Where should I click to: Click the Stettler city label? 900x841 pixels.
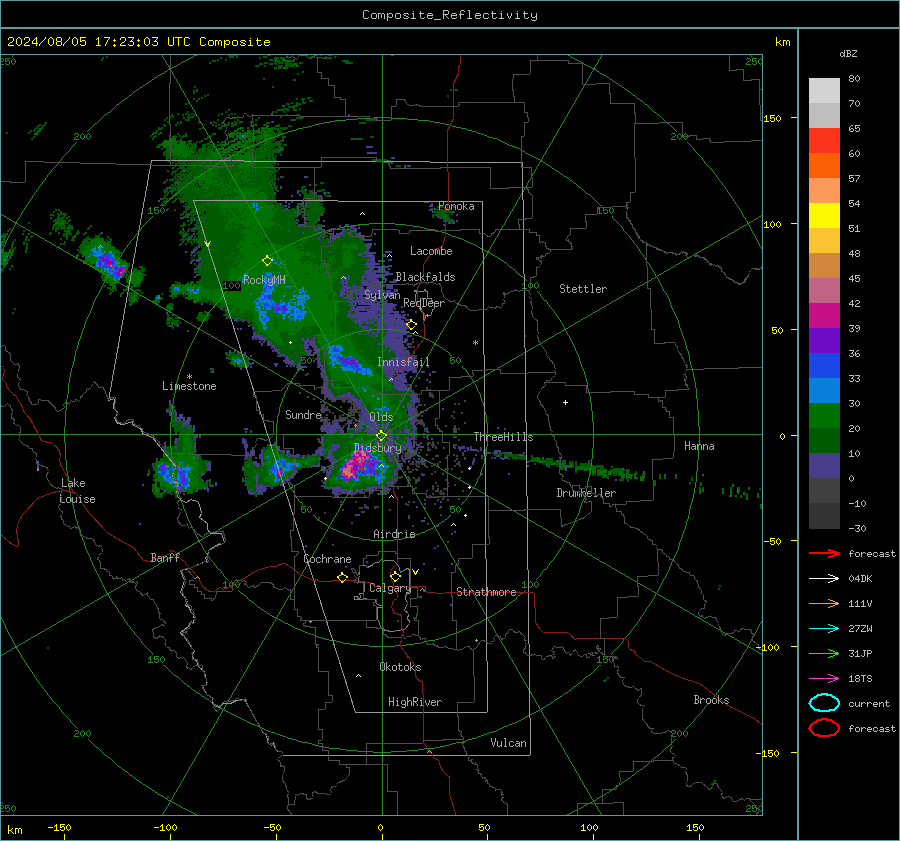tap(583, 289)
